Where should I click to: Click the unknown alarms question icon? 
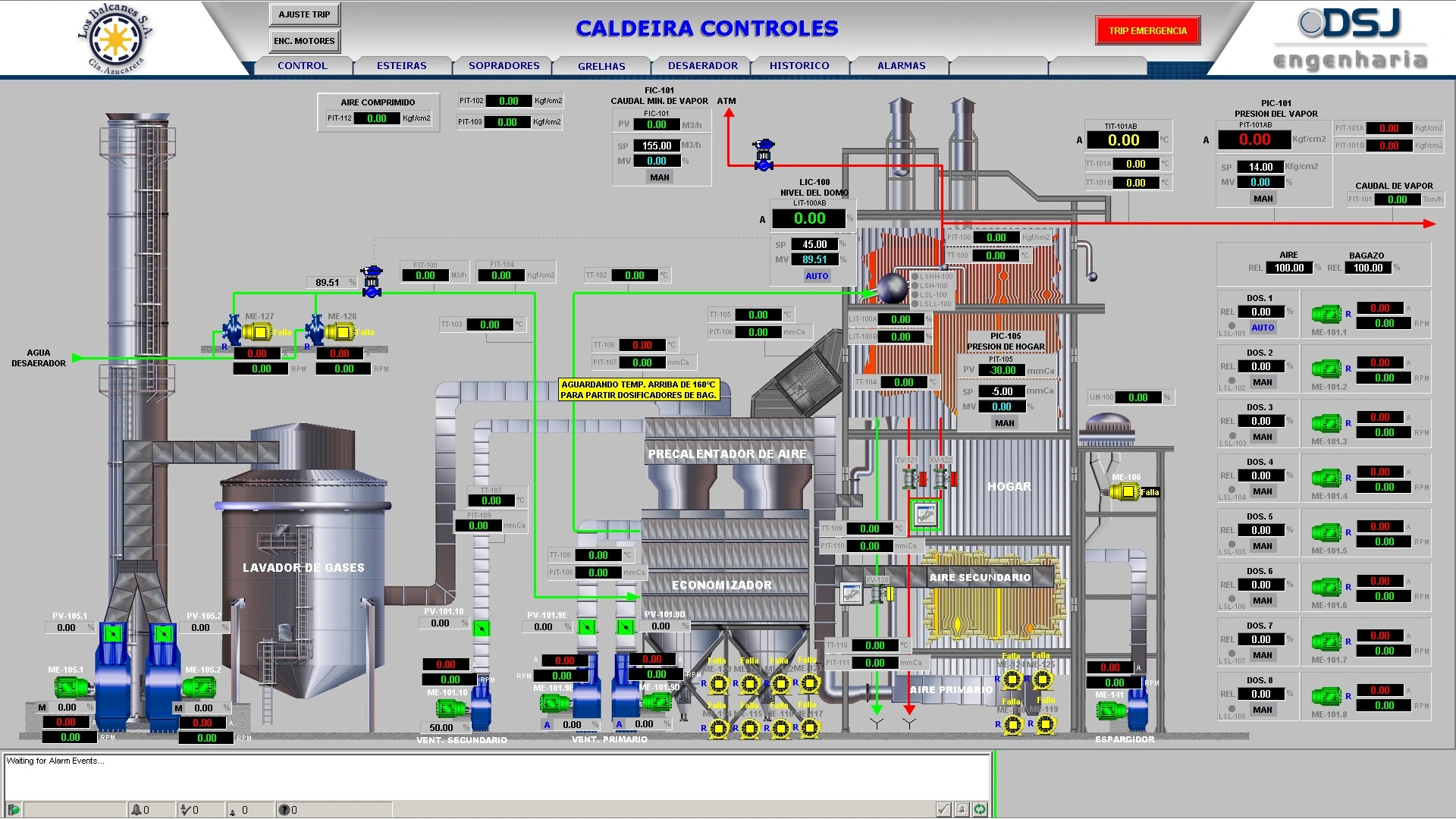coord(284,810)
